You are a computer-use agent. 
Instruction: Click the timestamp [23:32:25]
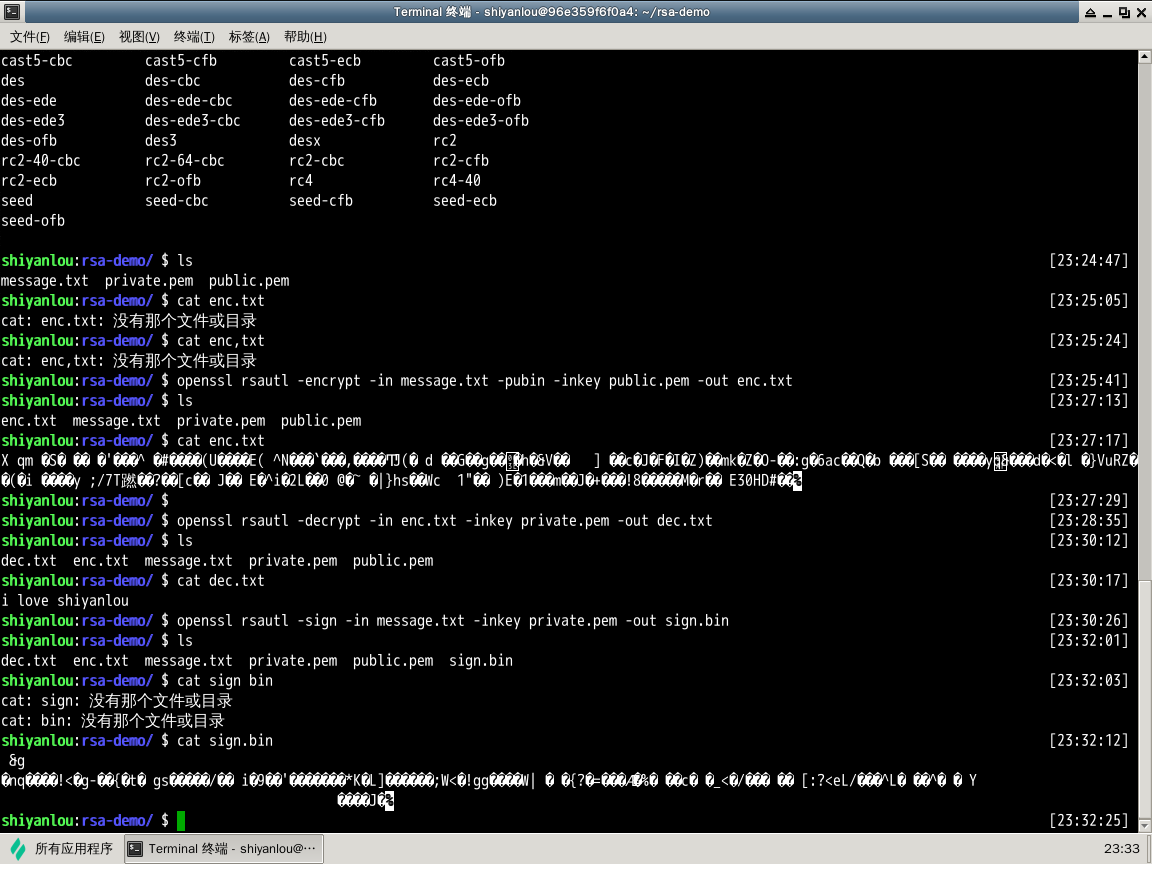pyautogui.click(x=1088, y=820)
